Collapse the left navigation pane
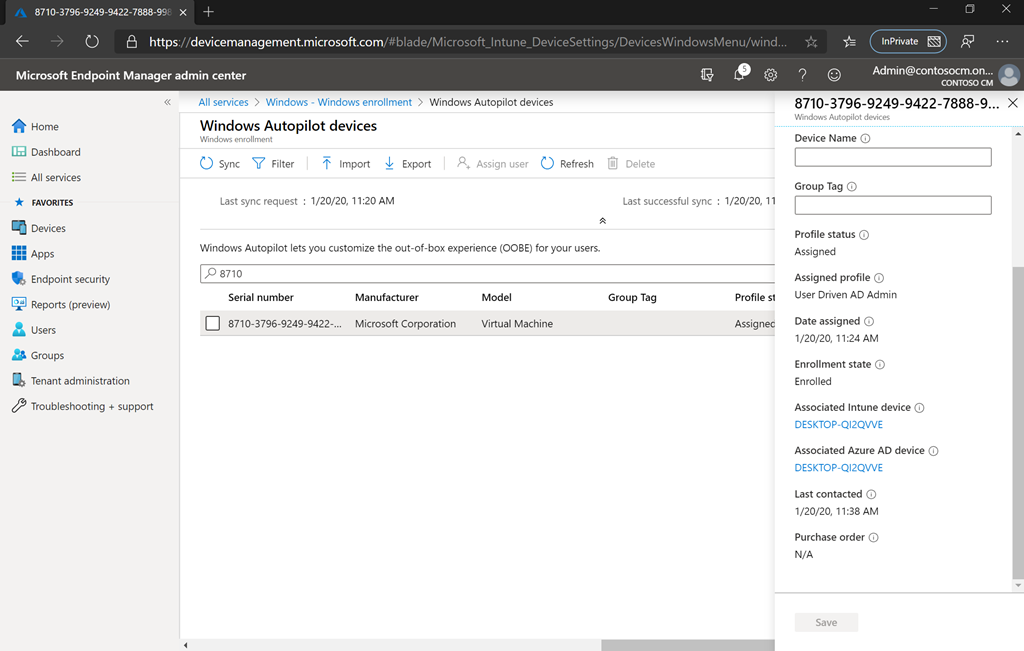1024x651 pixels. tap(167, 101)
